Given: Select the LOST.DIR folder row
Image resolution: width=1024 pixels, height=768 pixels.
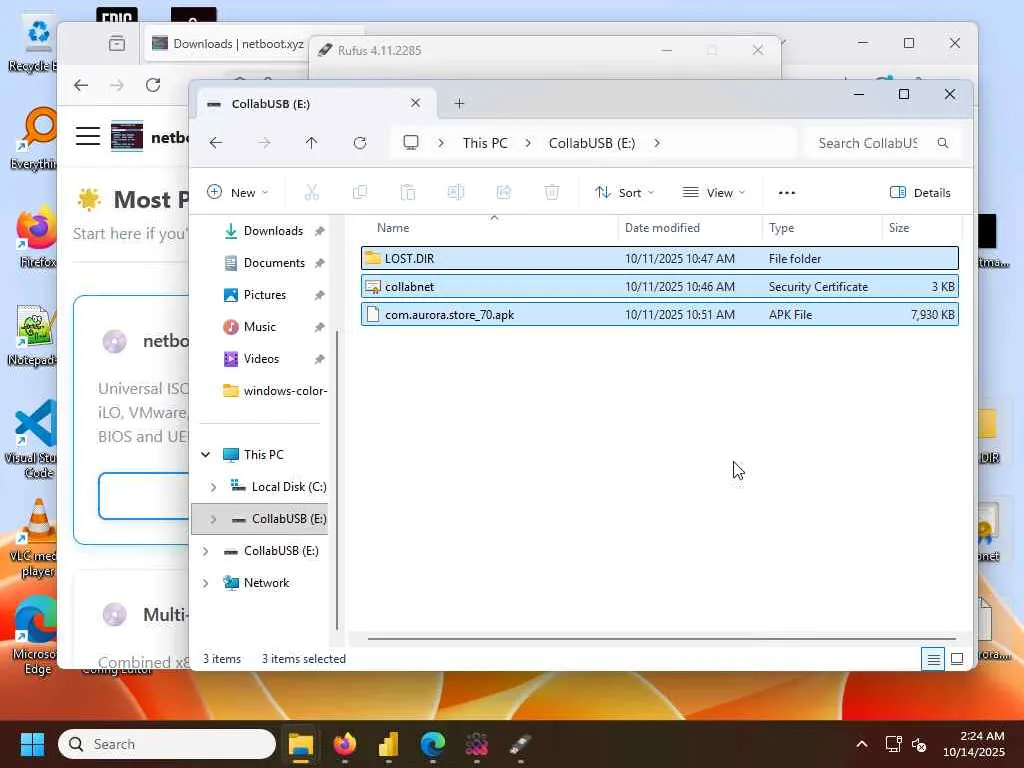Looking at the screenshot, I should tap(660, 258).
